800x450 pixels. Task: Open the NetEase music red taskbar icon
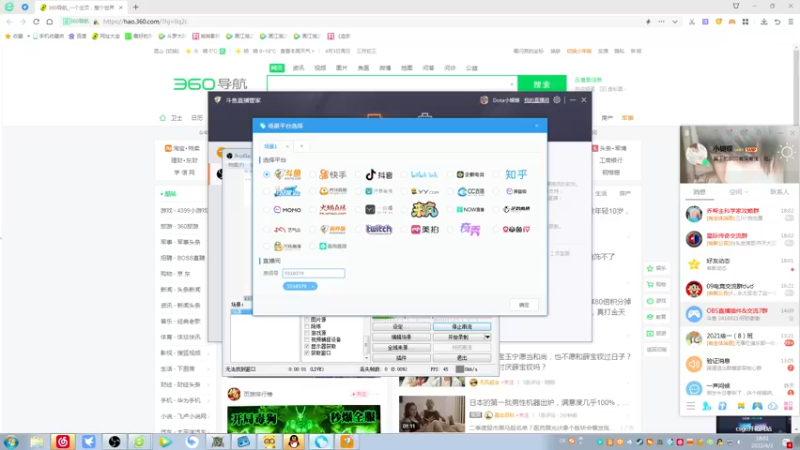click(63, 441)
